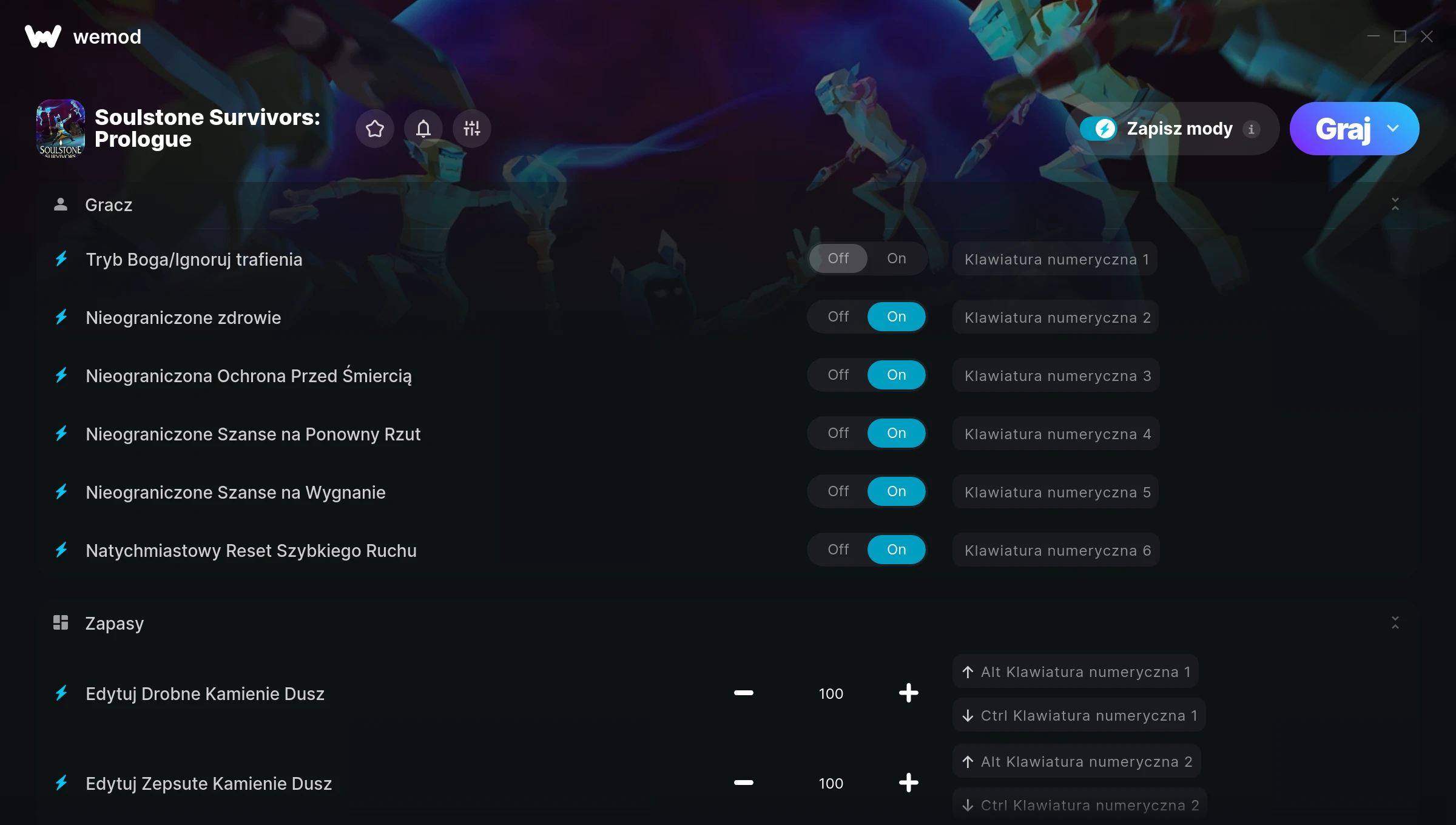The height and width of the screenshot is (825, 1456).
Task: Decrease Edytuj Drobne Kamienie Dusz with minus
Action: coord(744,693)
